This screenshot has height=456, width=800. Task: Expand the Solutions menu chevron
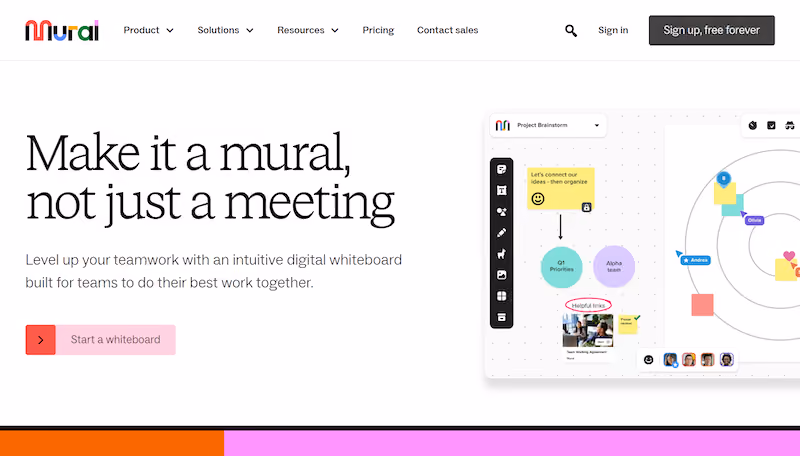[250, 31]
